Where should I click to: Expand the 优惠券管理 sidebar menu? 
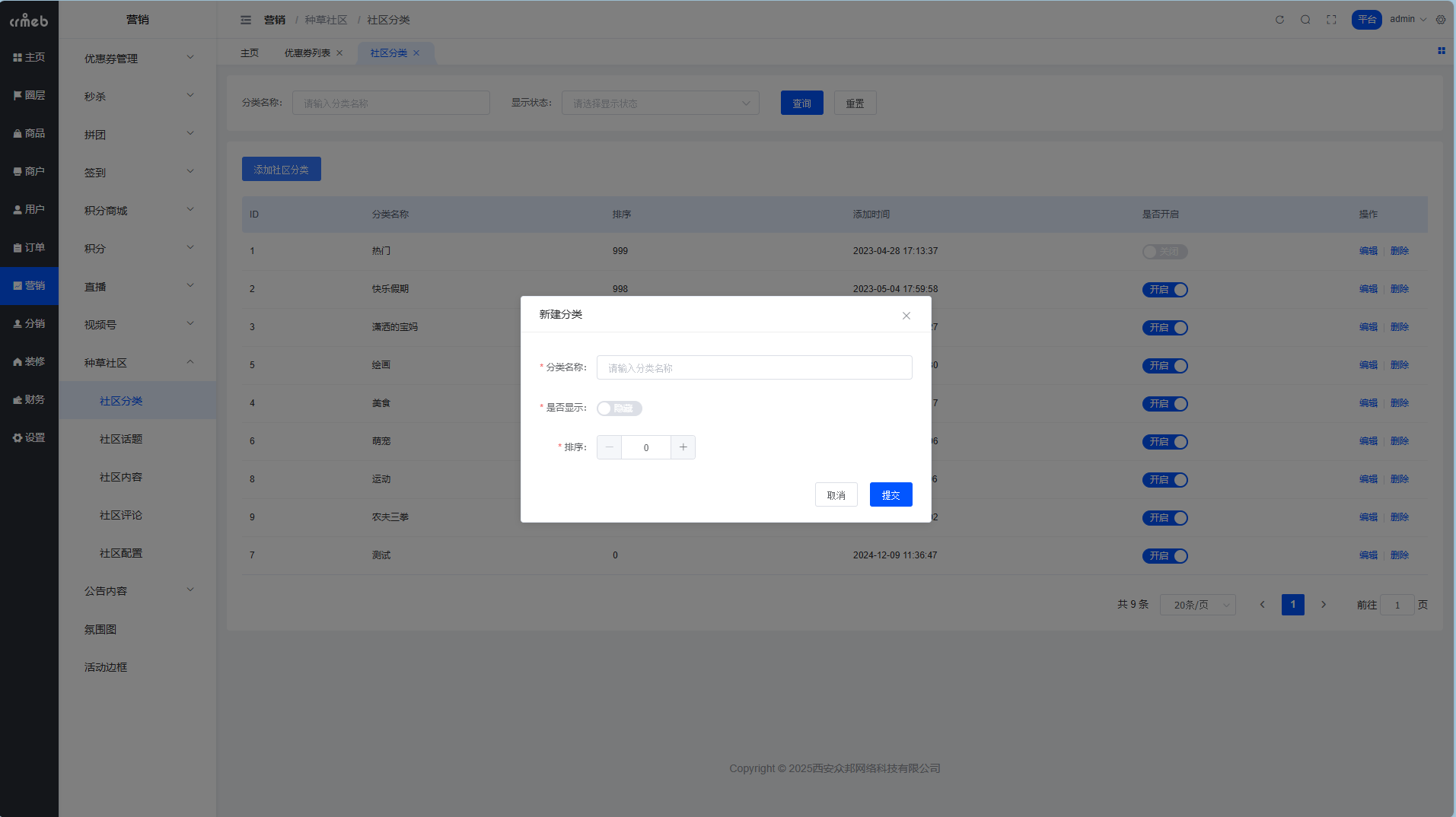[x=138, y=59]
